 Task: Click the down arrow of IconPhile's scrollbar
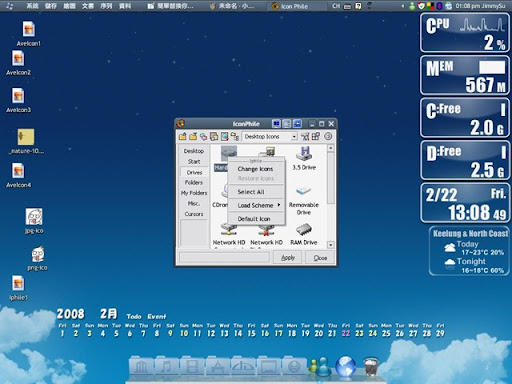[330, 245]
